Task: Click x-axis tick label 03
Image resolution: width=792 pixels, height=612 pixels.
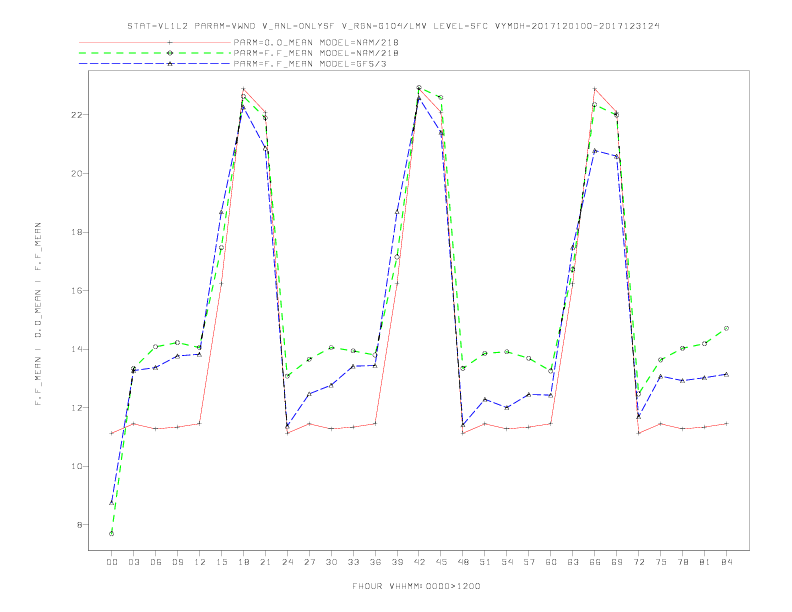Action: pyautogui.click(x=133, y=562)
